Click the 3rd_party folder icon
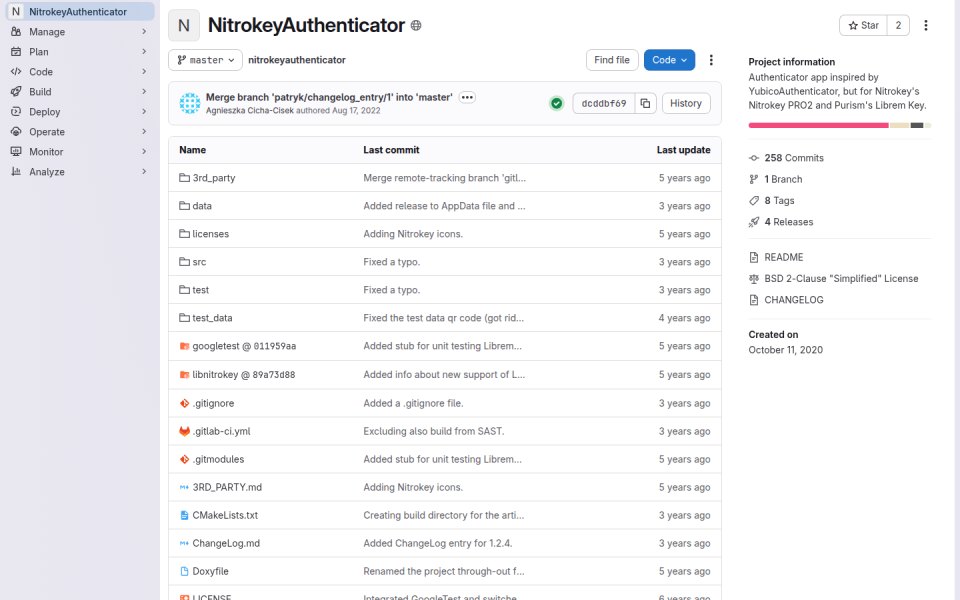Screen dimensions: 960x600 coord(184,178)
